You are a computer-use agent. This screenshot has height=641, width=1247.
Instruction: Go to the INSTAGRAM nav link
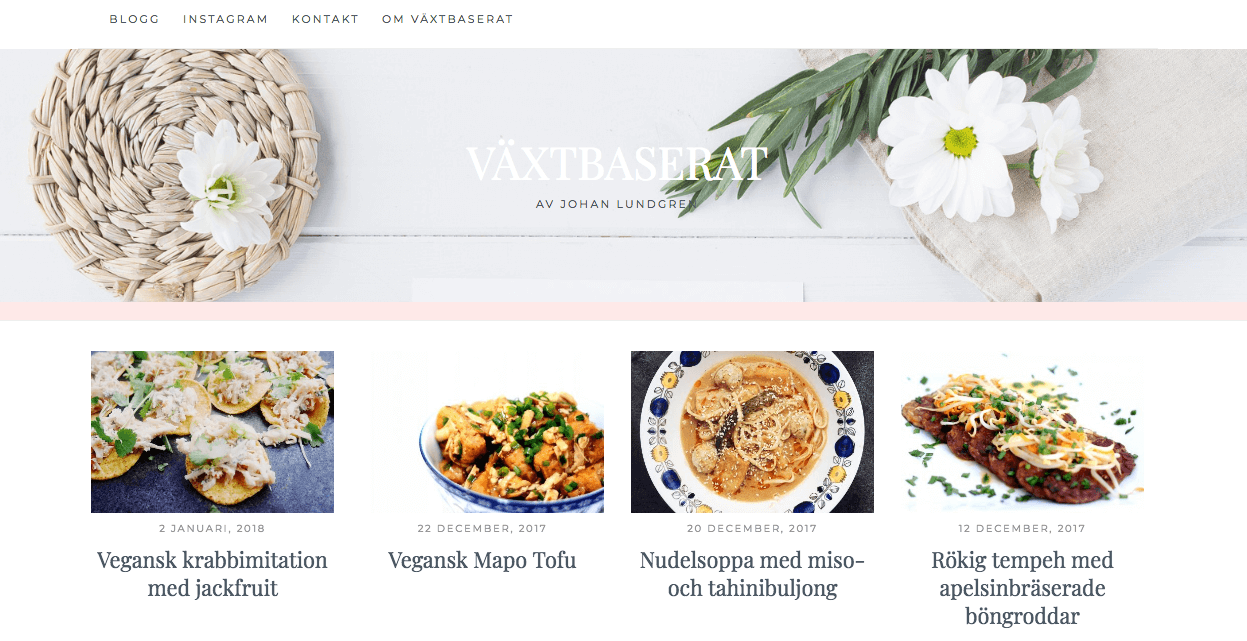(225, 19)
